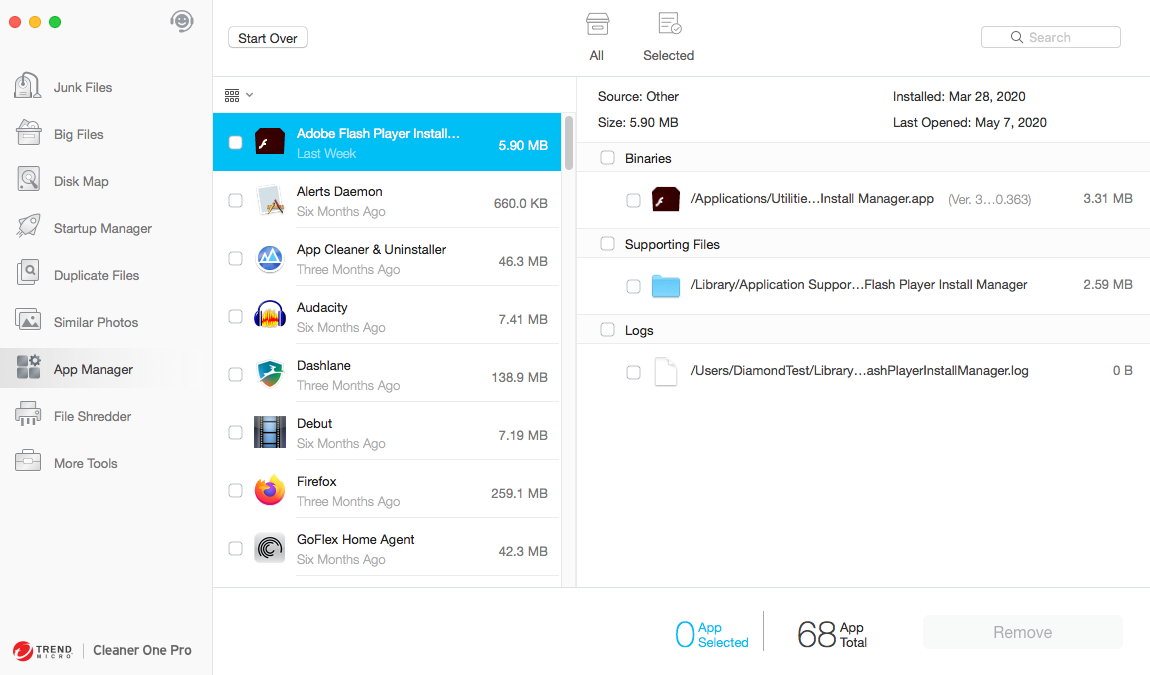Click the Start Over button
Viewport: 1150px width, 675px height.
click(268, 38)
